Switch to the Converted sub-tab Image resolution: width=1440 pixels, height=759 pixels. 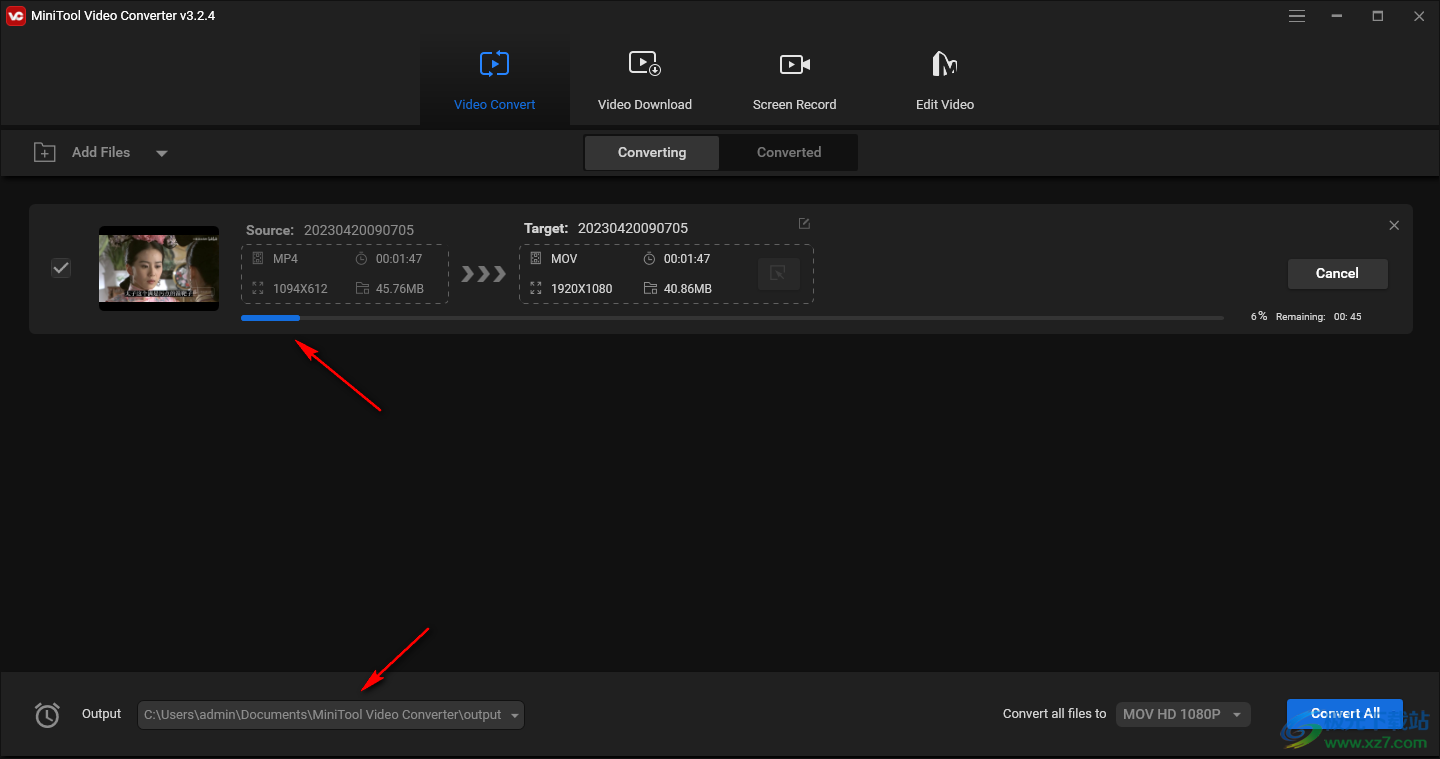789,152
